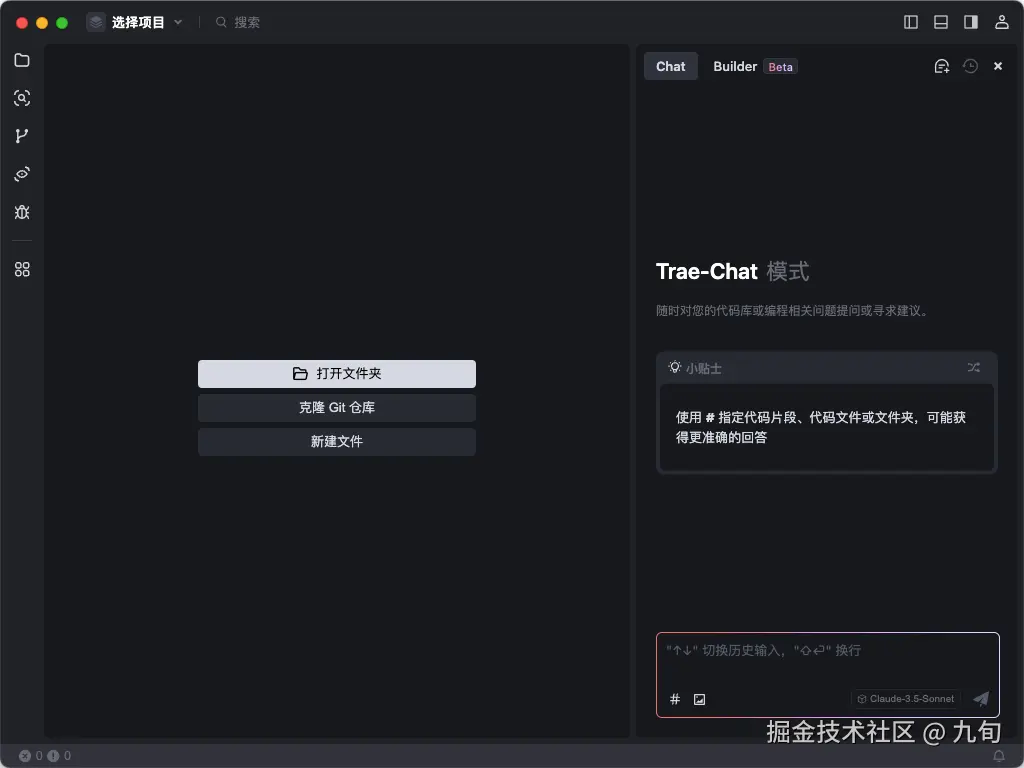Screen dimensions: 1024x768
Task: Open the user account icon
Action: 1002,22
